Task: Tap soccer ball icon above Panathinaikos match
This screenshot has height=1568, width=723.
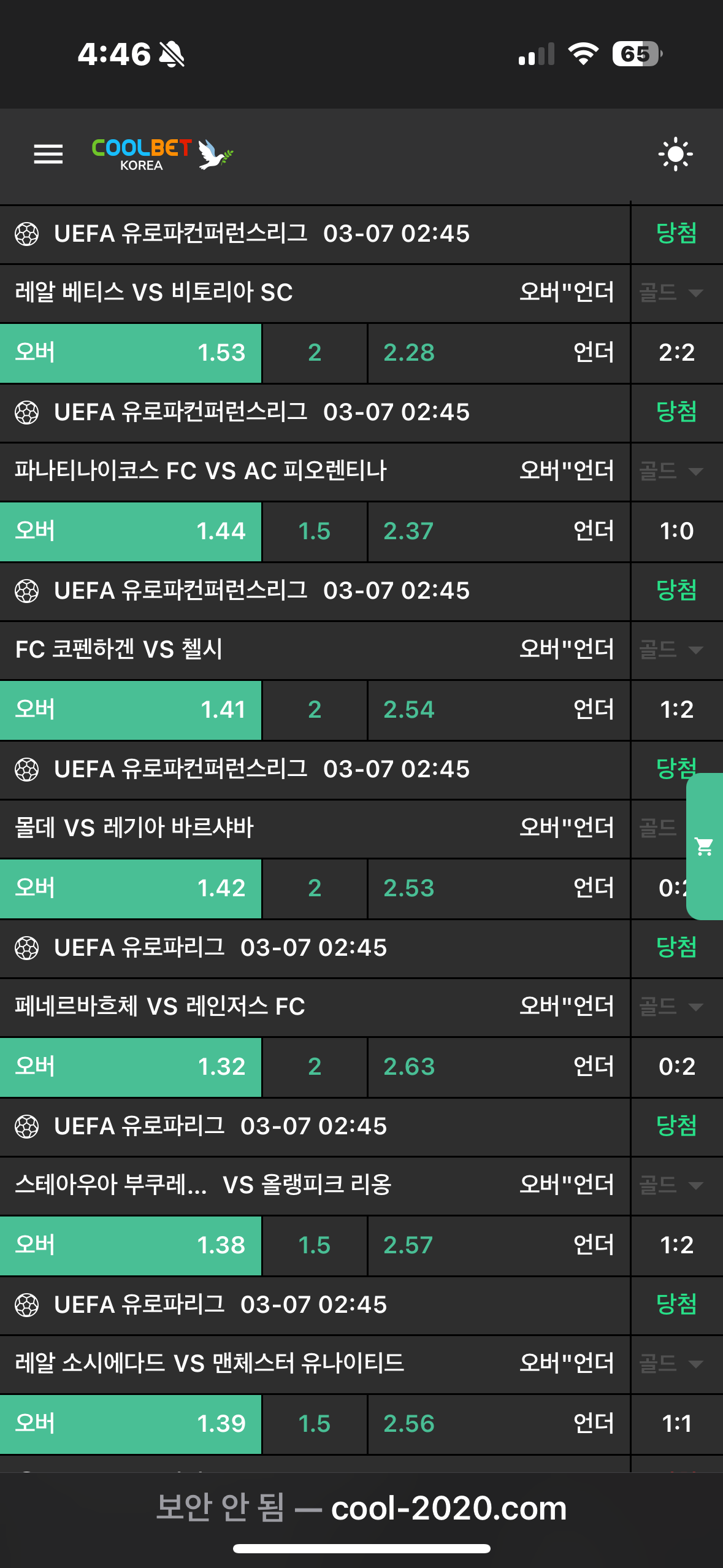Action: 27,412
